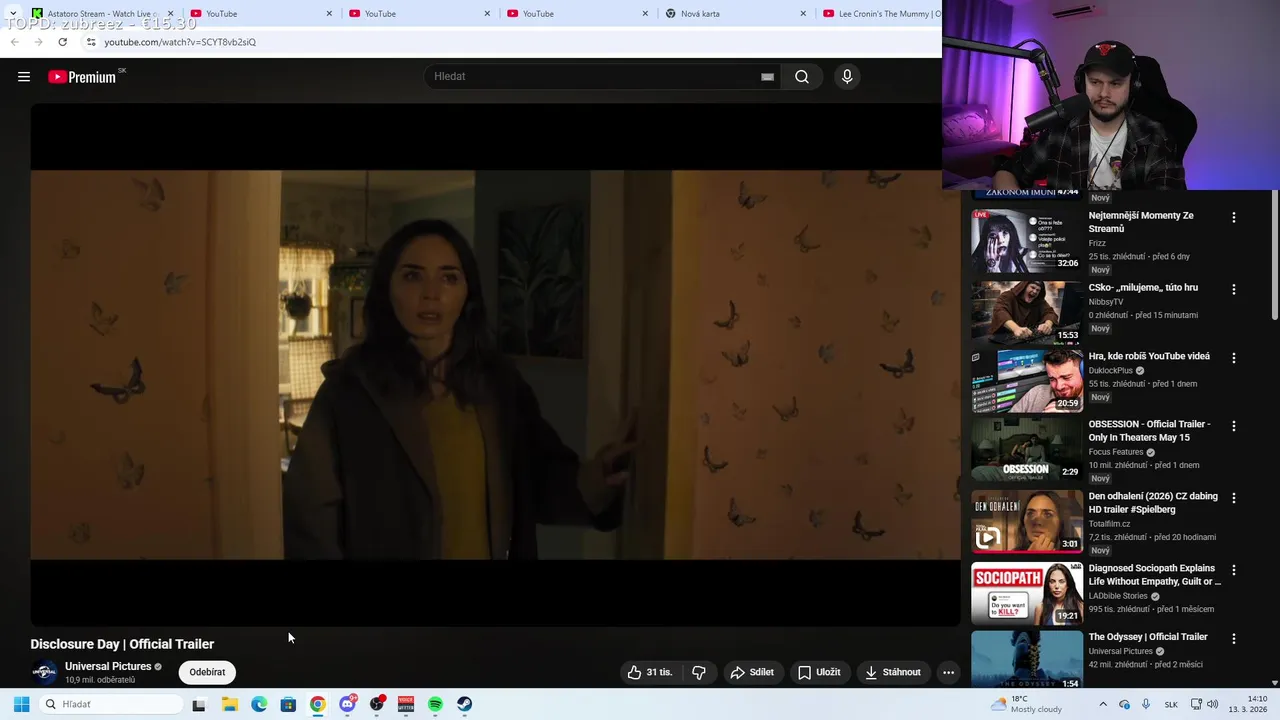Open the tab search dropdown chevron
Viewport: 1280px width, 720px height.
coord(12,13)
